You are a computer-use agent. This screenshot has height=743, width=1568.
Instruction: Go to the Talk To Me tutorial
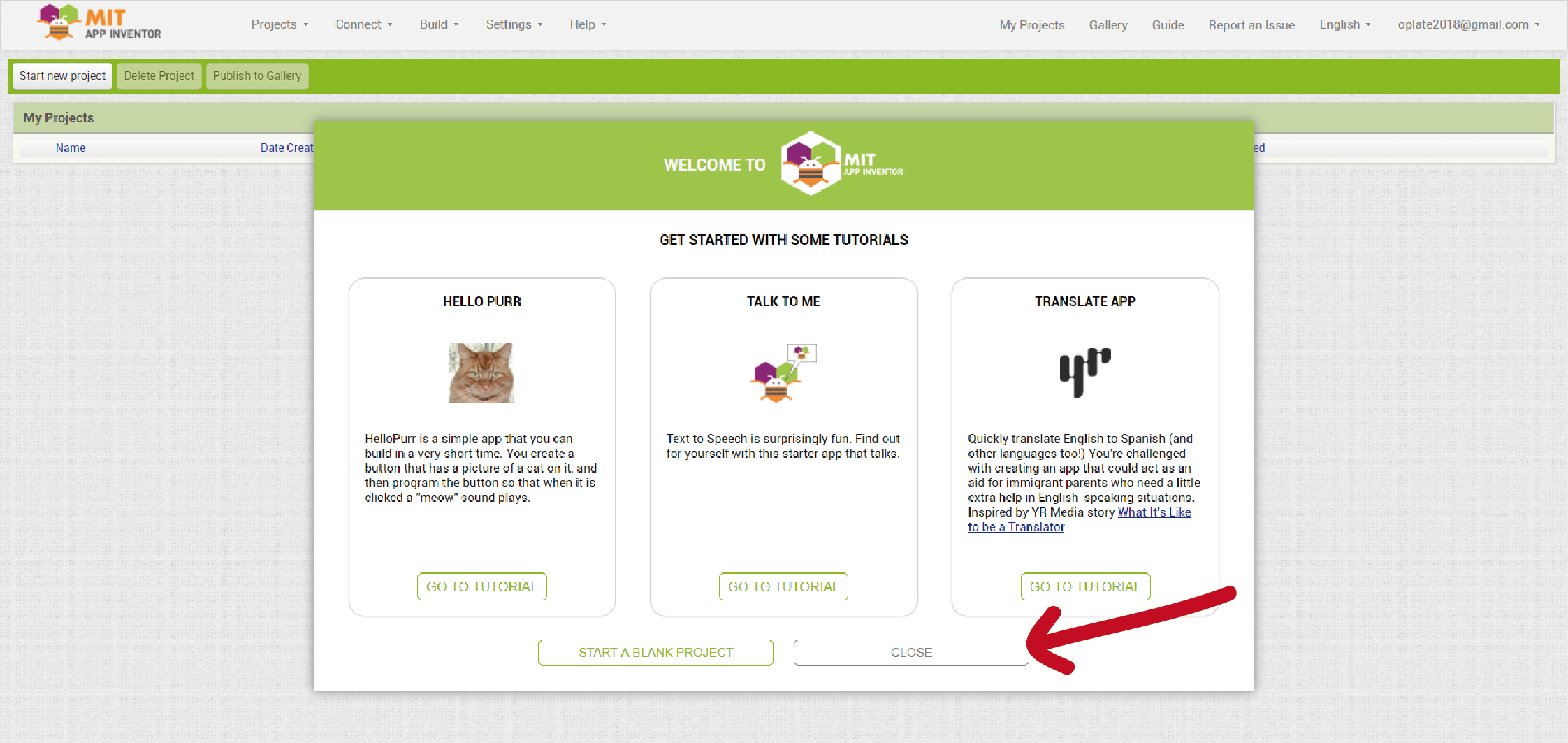pos(783,586)
